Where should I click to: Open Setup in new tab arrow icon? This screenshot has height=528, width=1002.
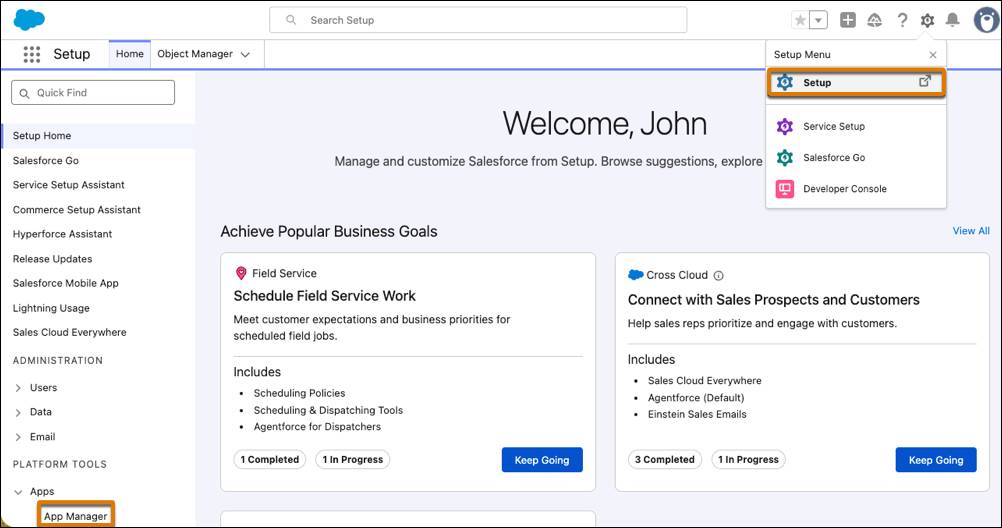tap(925, 81)
